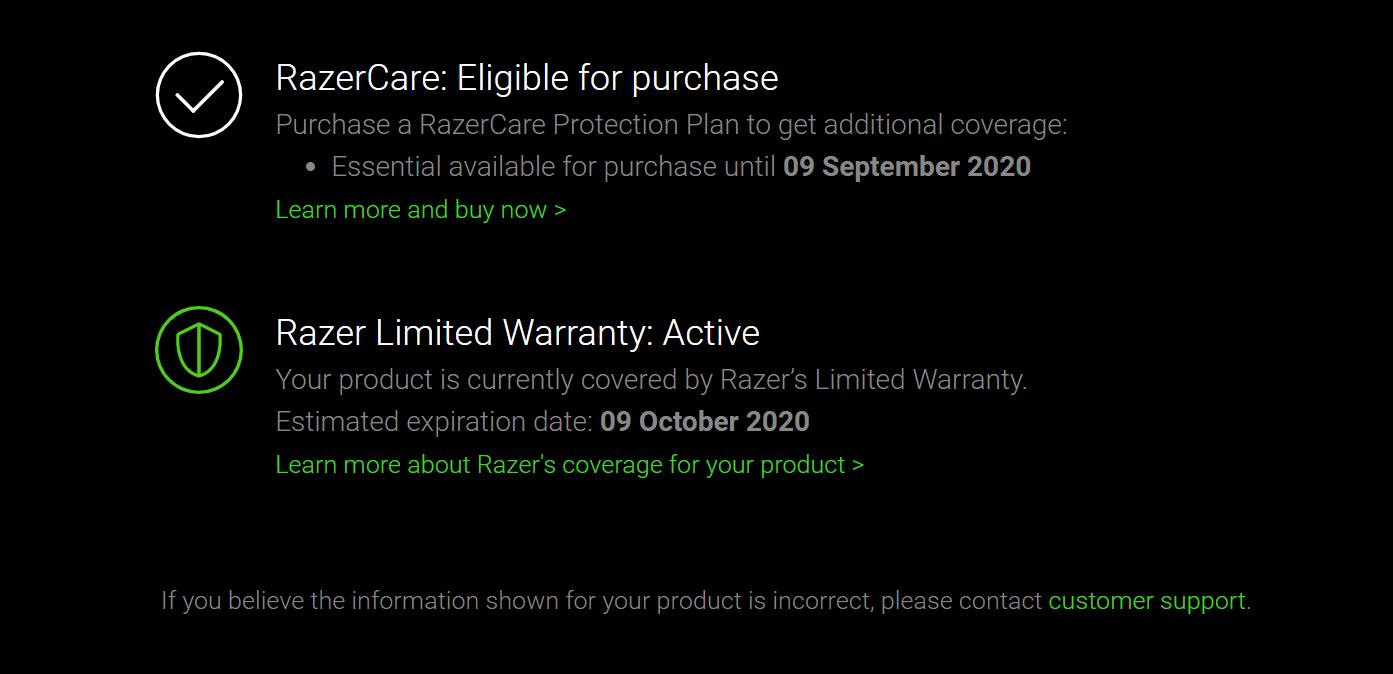The image size is (1393, 674).
Task: Open Learn more about Razer's coverage link
Action: [x=570, y=465]
